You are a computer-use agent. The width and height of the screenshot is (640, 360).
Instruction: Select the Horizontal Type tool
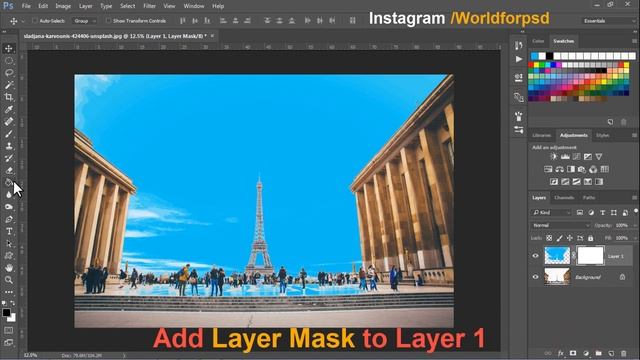[x=9, y=231]
